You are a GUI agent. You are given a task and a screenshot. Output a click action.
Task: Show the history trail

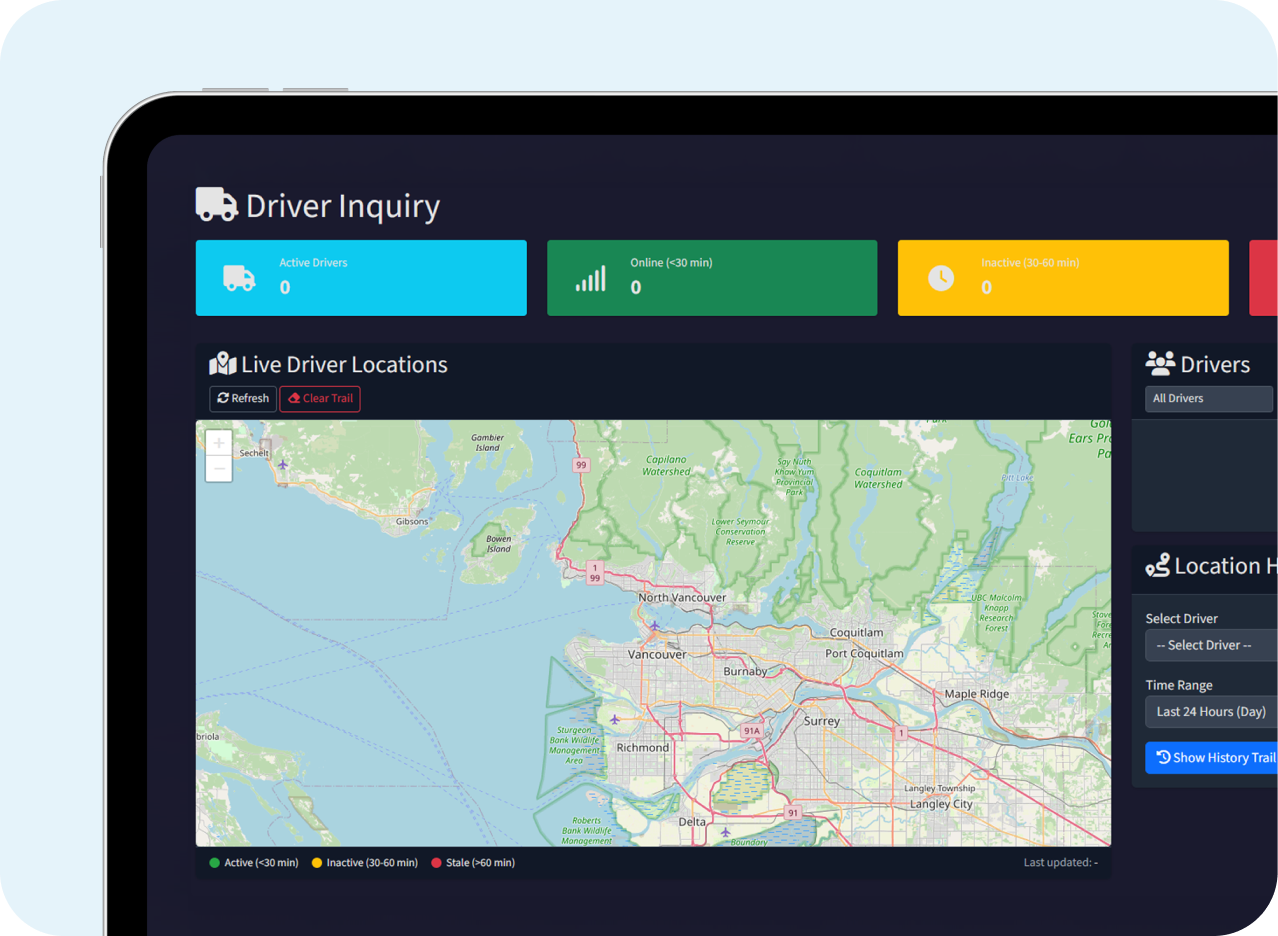click(1211, 757)
